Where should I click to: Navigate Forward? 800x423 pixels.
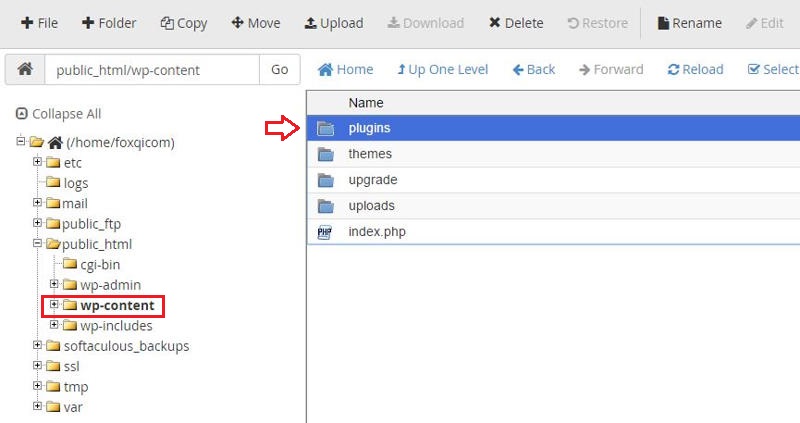(x=611, y=69)
